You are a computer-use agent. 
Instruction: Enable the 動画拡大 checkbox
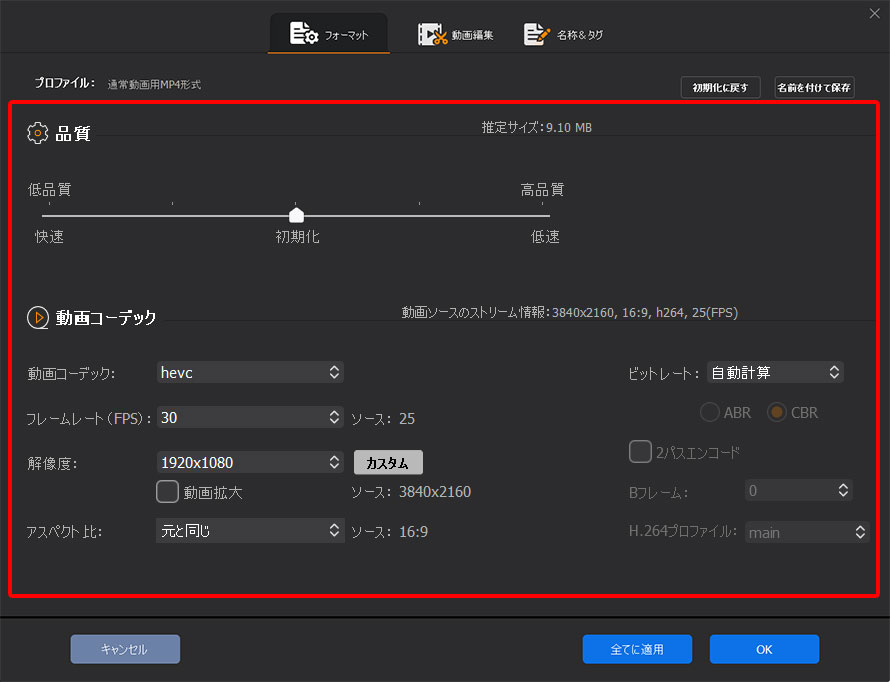tap(167, 491)
